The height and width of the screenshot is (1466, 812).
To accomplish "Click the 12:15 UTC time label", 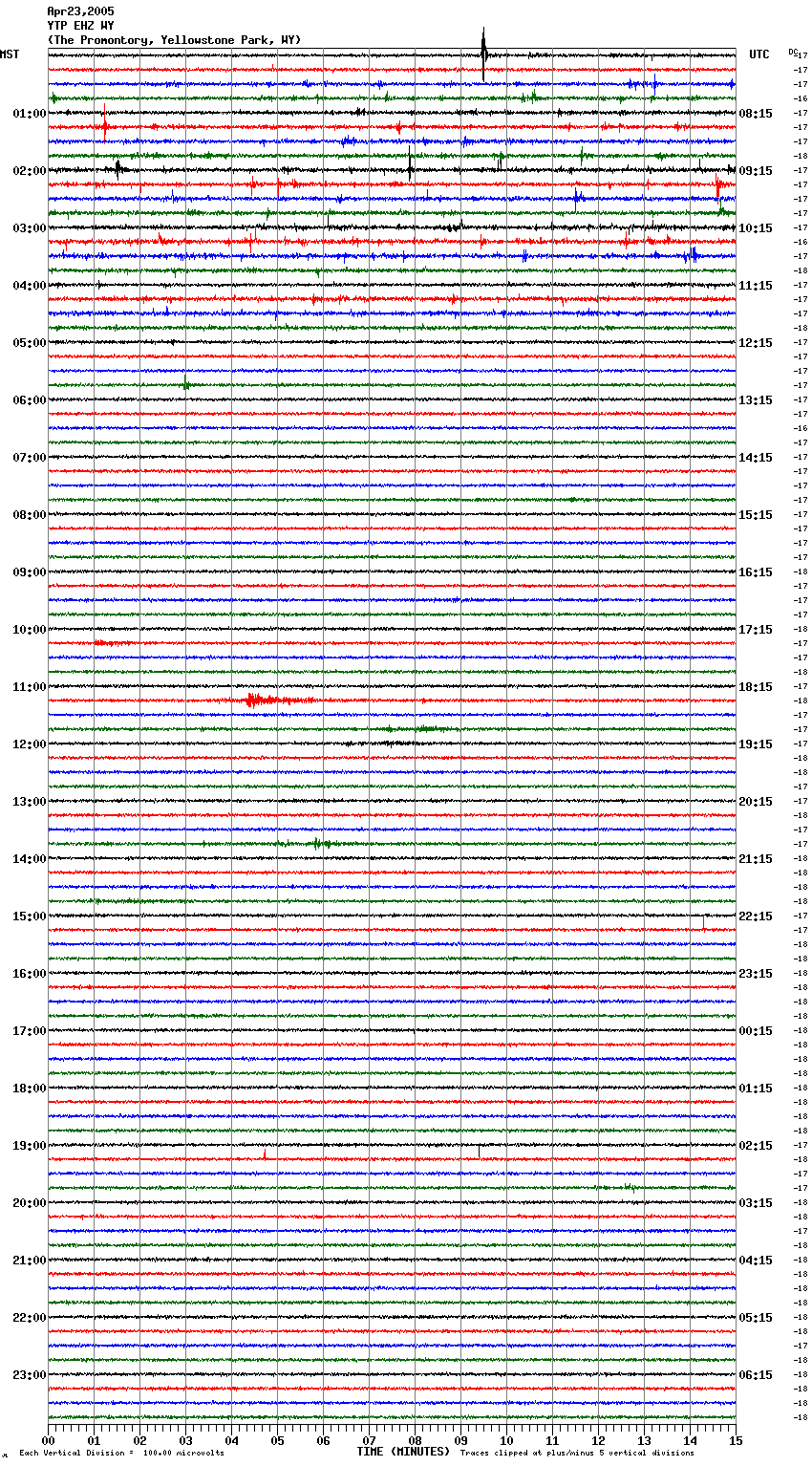I will [756, 343].
